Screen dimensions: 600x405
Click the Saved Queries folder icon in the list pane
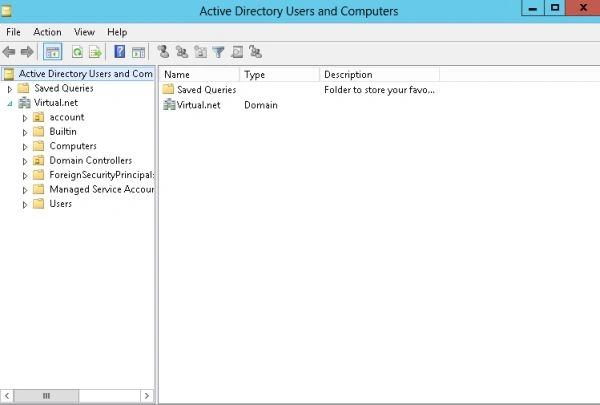(x=168, y=89)
